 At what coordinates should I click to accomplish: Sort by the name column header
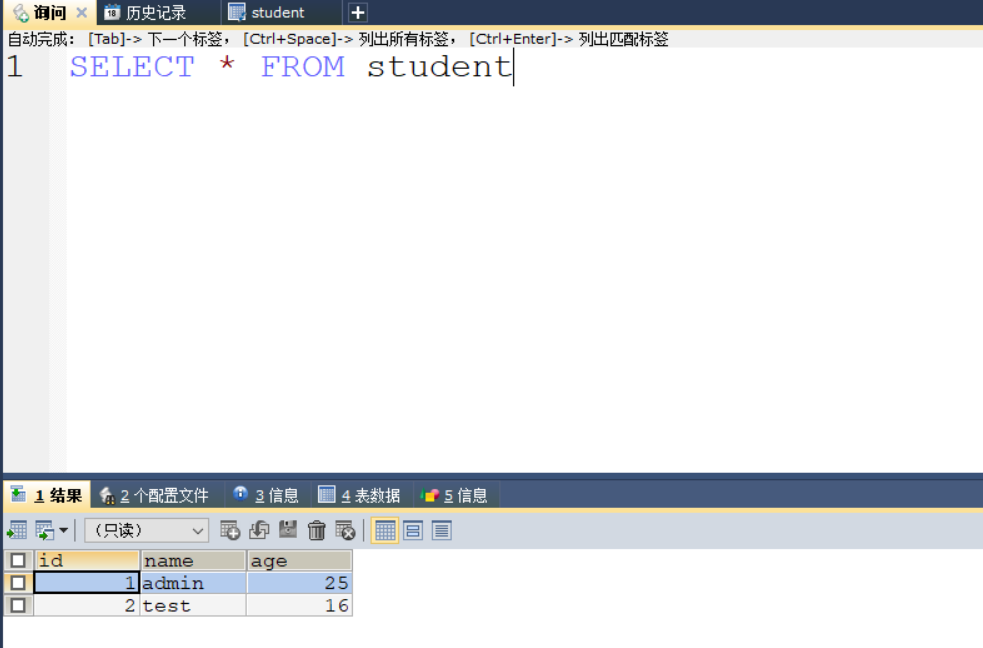(193, 560)
